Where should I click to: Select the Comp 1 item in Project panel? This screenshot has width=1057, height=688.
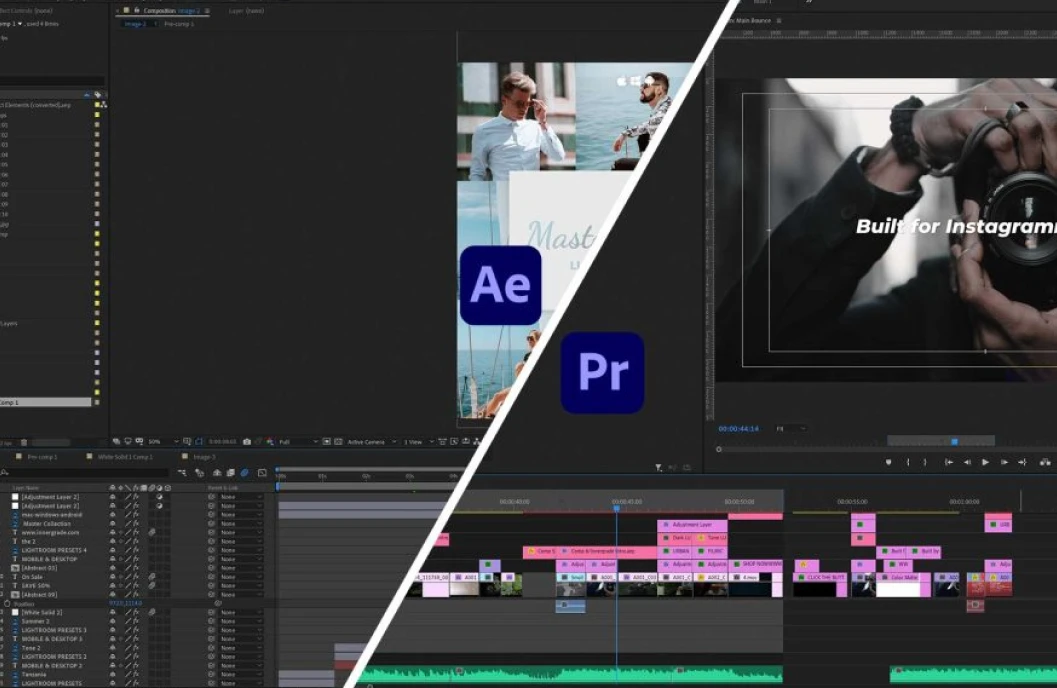click(45, 402)
